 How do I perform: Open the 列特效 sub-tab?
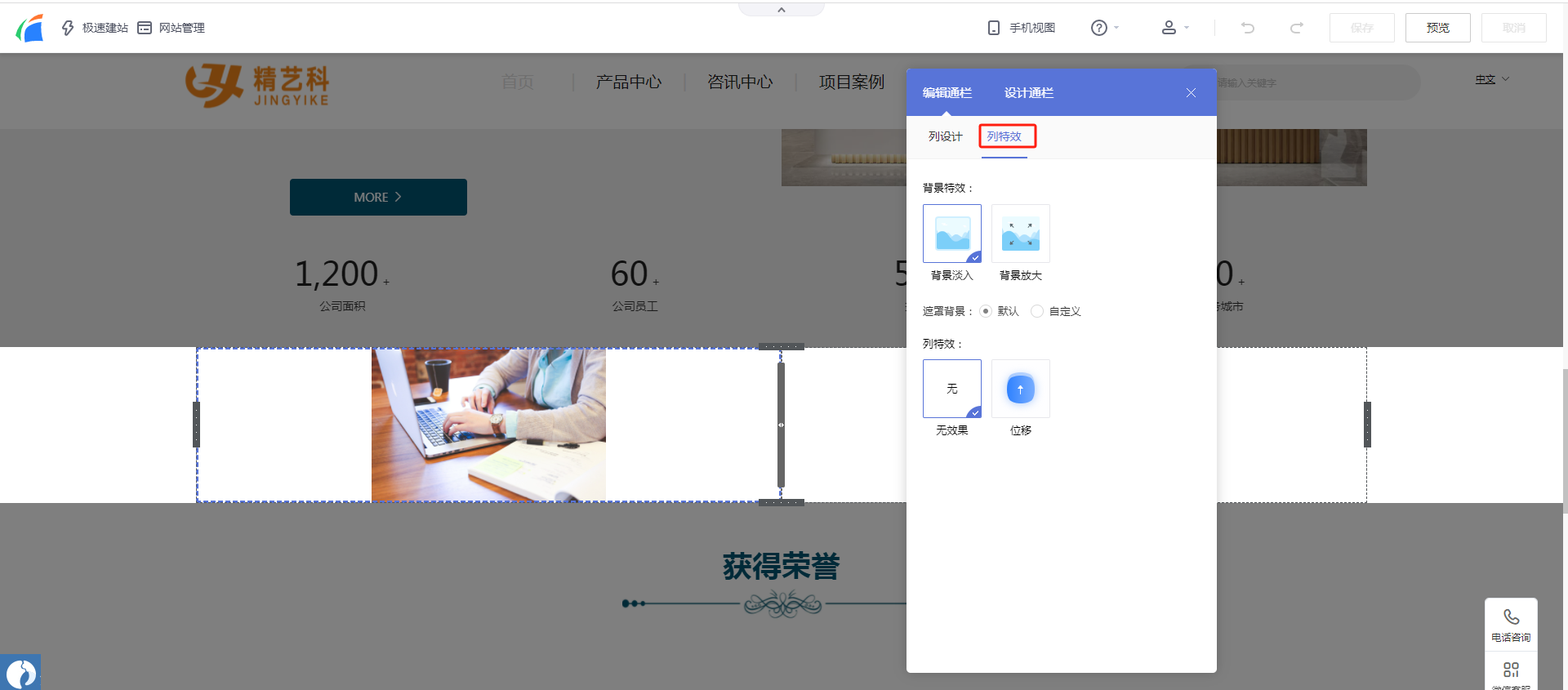(1004, 136)
